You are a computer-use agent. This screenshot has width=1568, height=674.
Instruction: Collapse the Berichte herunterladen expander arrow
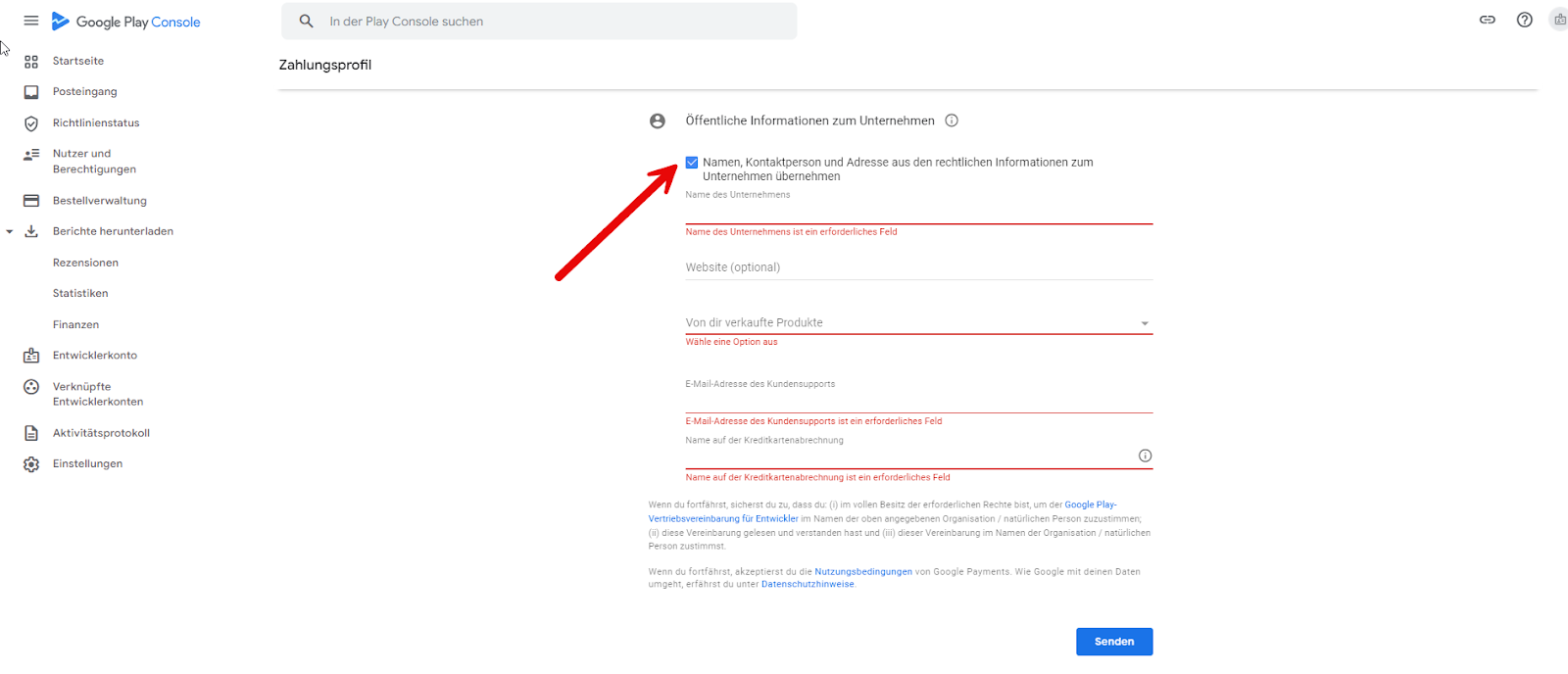coord(10,232)
